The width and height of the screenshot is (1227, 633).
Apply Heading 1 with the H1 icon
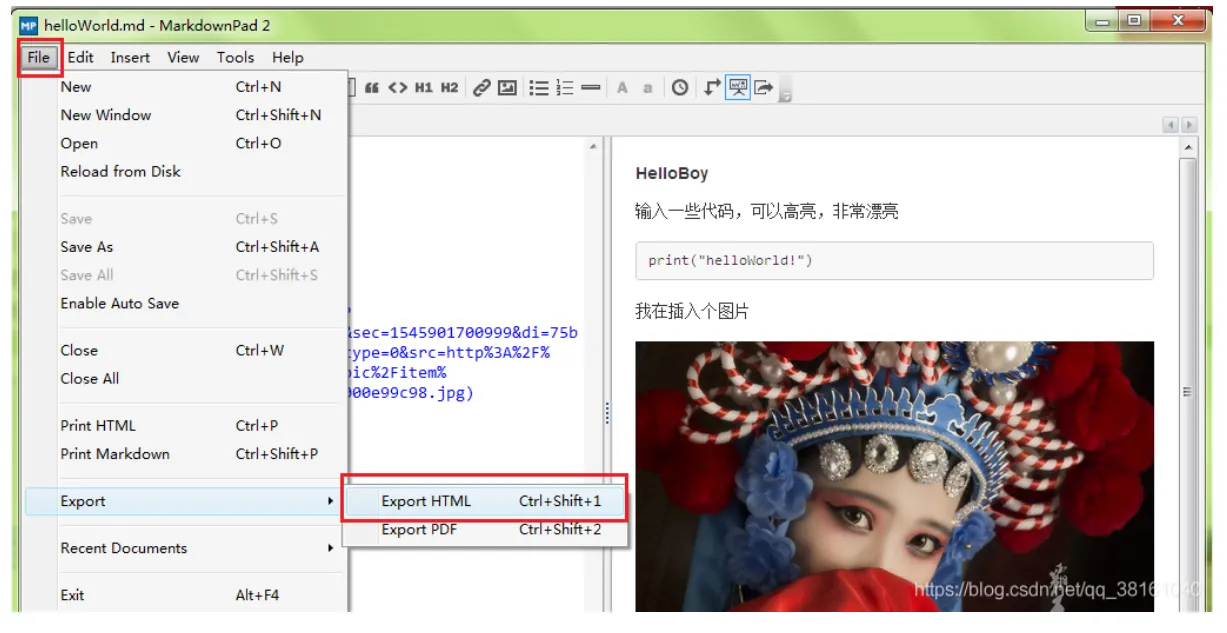[424, 88]
